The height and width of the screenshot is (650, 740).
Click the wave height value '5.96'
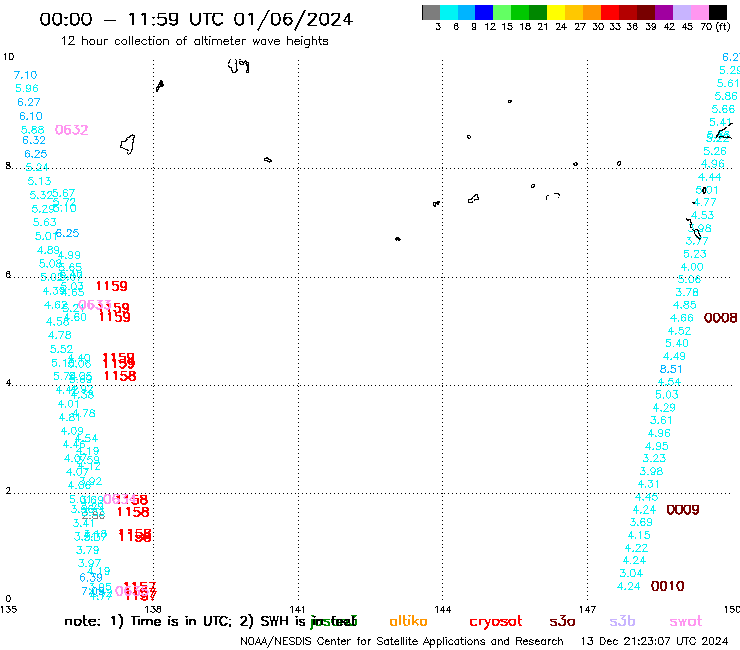click(27, 88)
